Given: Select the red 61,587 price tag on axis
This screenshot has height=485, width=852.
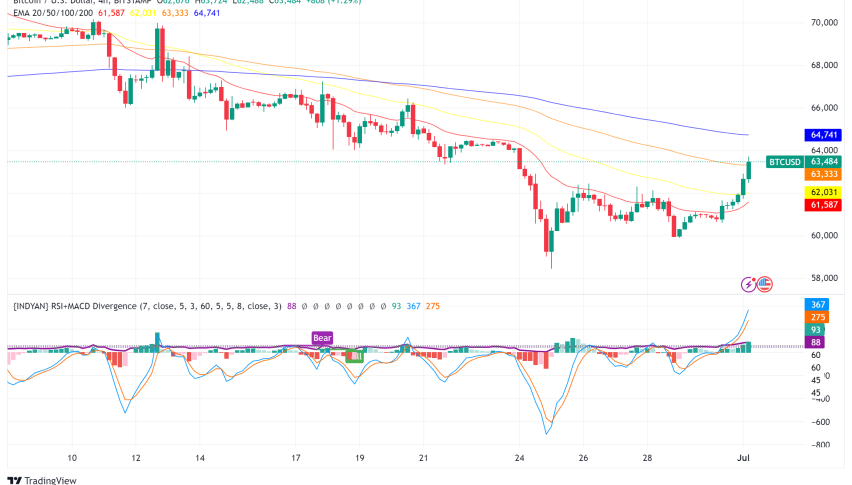Looking at the screenshot, I should coord(823,205).
